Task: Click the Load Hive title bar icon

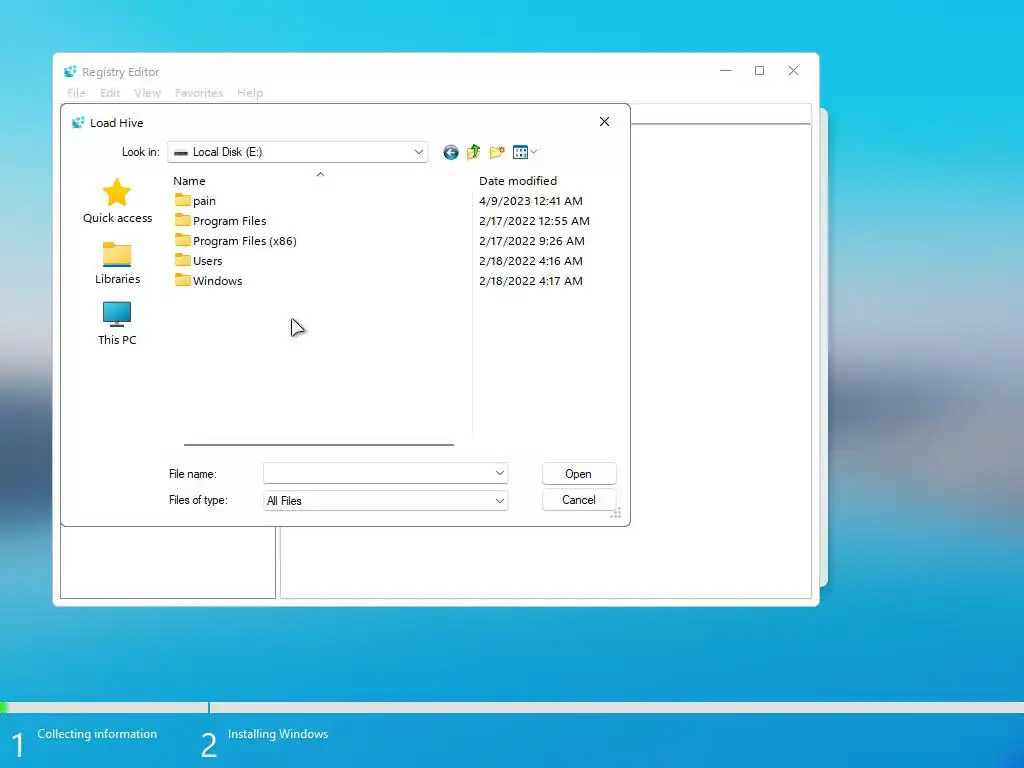Action: [78, 123]
